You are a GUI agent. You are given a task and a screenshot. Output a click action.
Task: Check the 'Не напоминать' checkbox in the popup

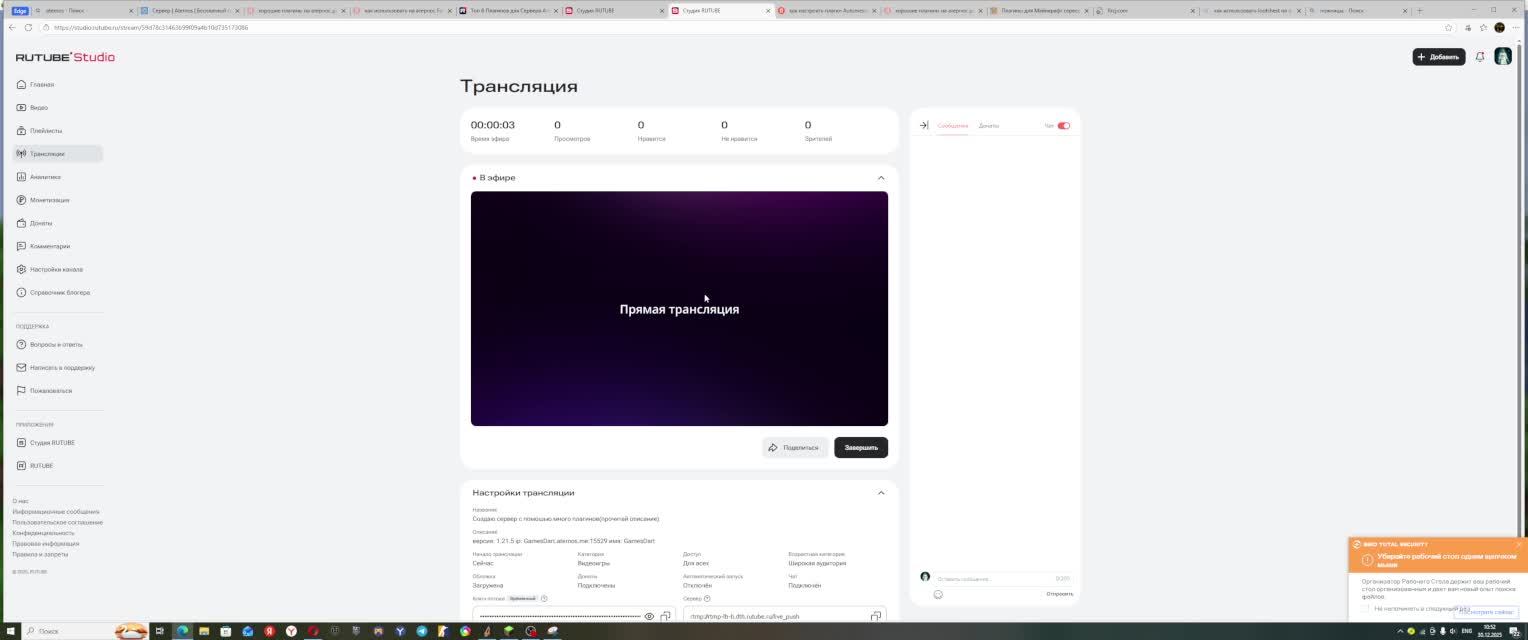pyautogui.click(x=1365, y=608)
